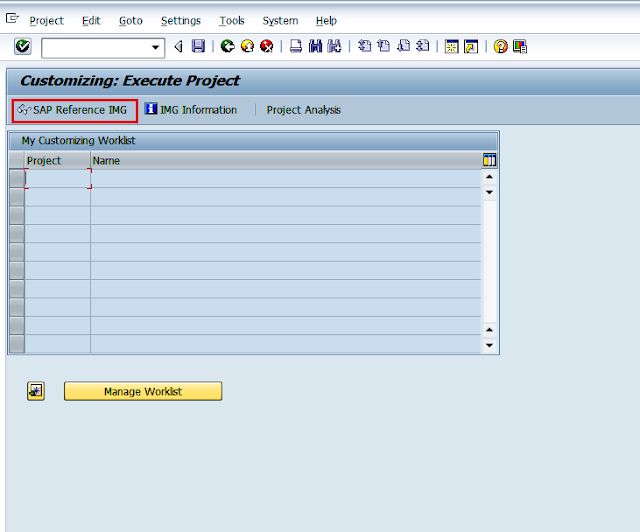Select the last worklist row selector

point(17,344)
